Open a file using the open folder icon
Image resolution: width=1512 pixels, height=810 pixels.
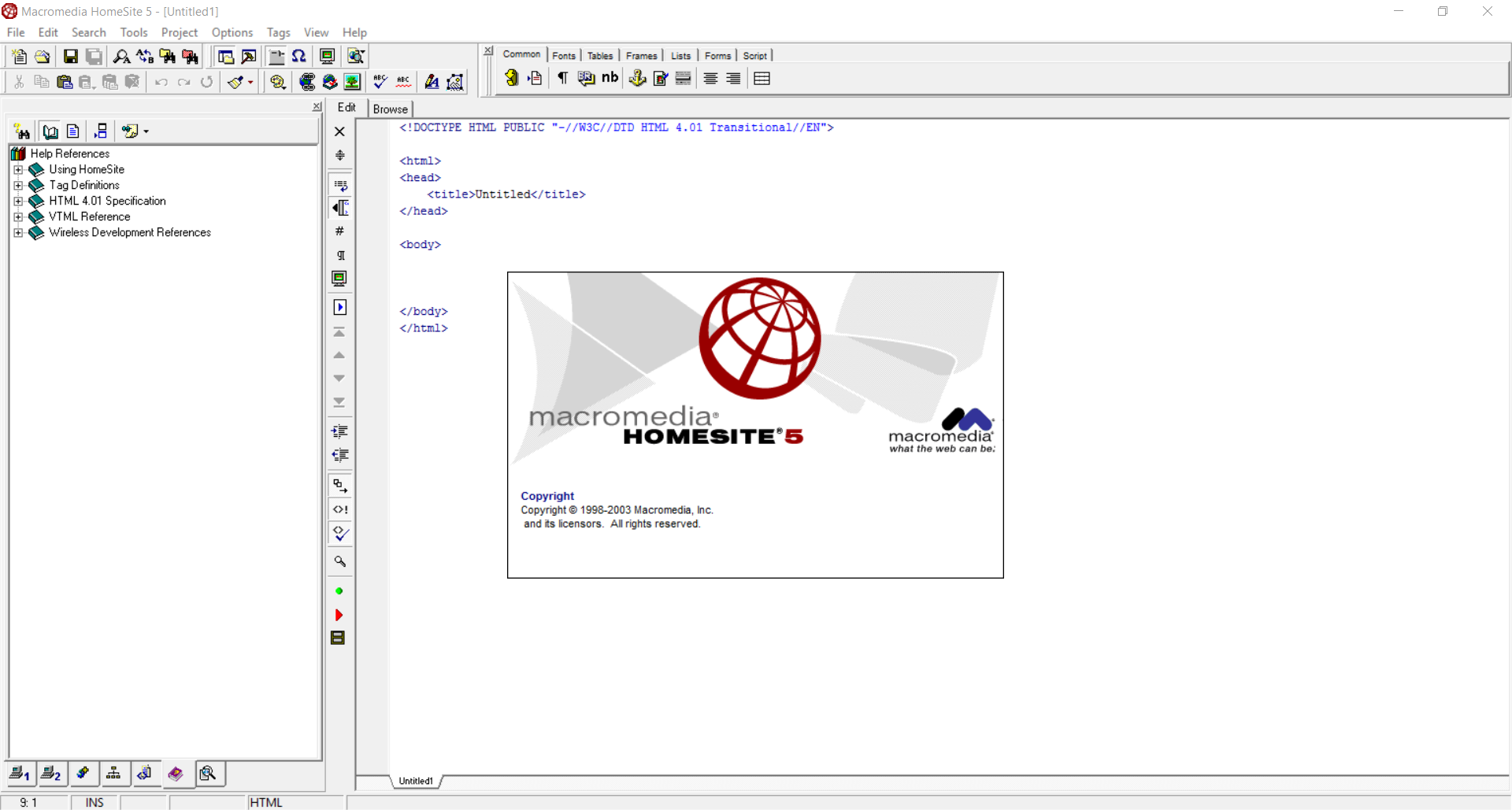(x=43, y=57)
